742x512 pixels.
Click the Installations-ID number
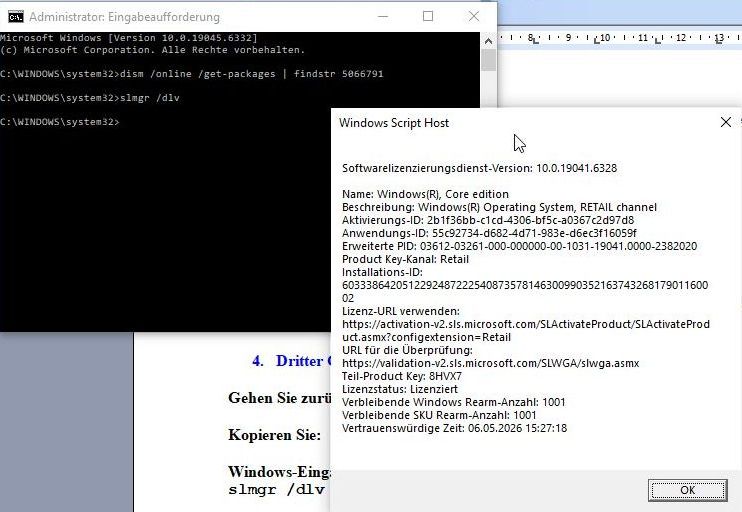click(525, 291)
